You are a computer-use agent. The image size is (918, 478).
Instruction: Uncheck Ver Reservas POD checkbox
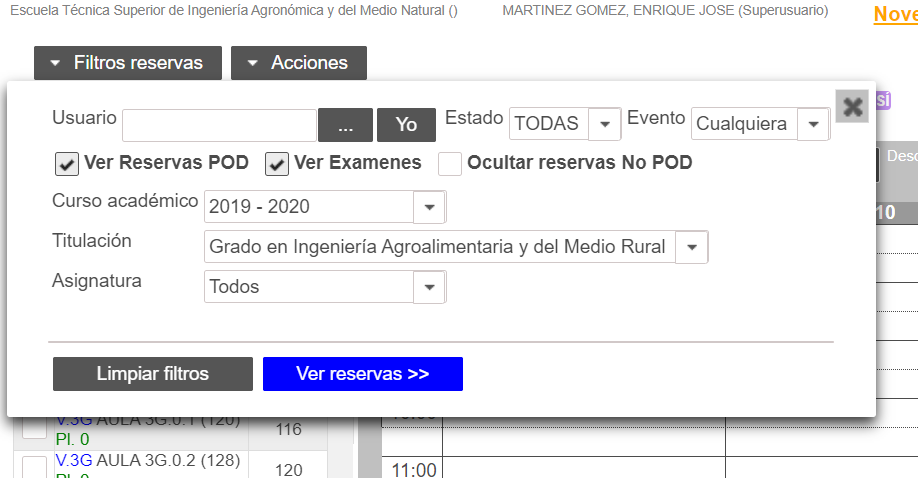tap(67, 164)
